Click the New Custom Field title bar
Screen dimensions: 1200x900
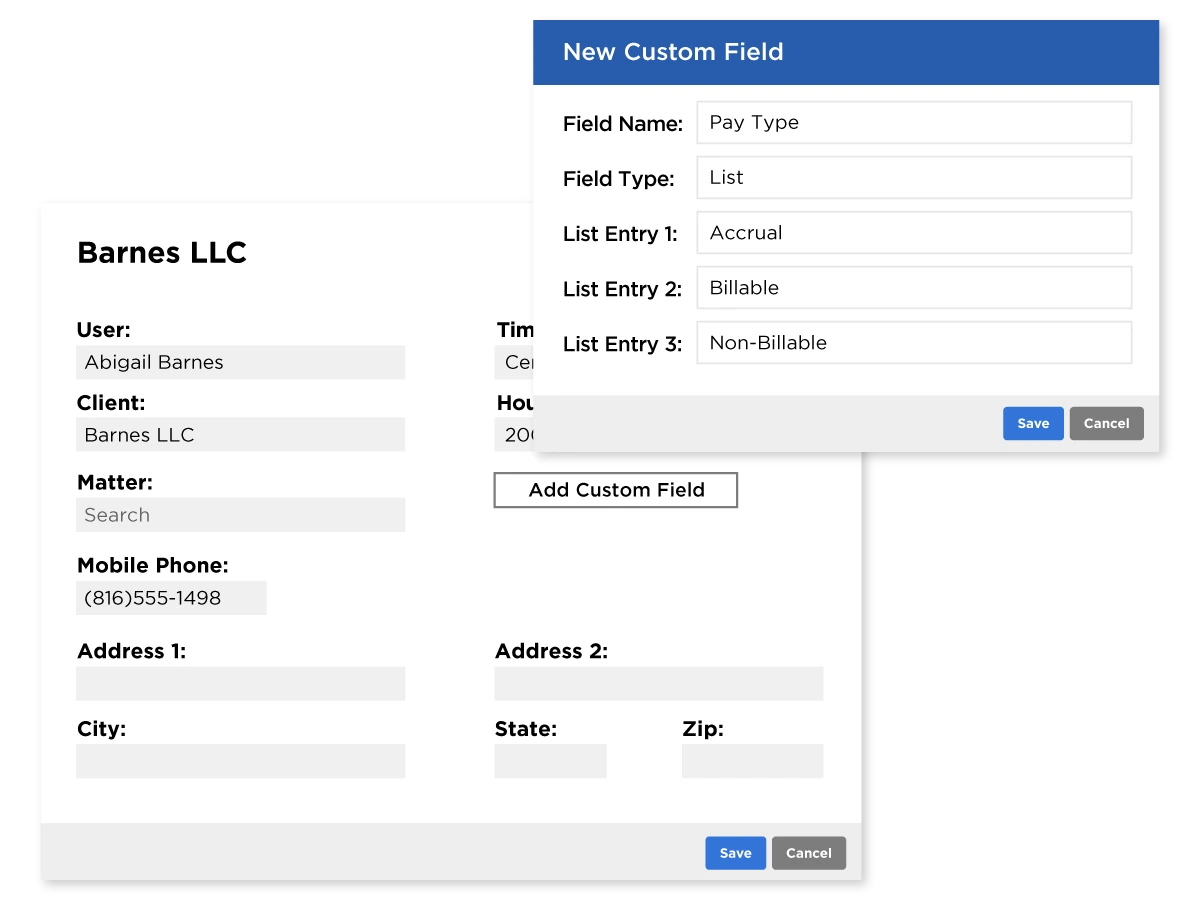click(845, 52)
